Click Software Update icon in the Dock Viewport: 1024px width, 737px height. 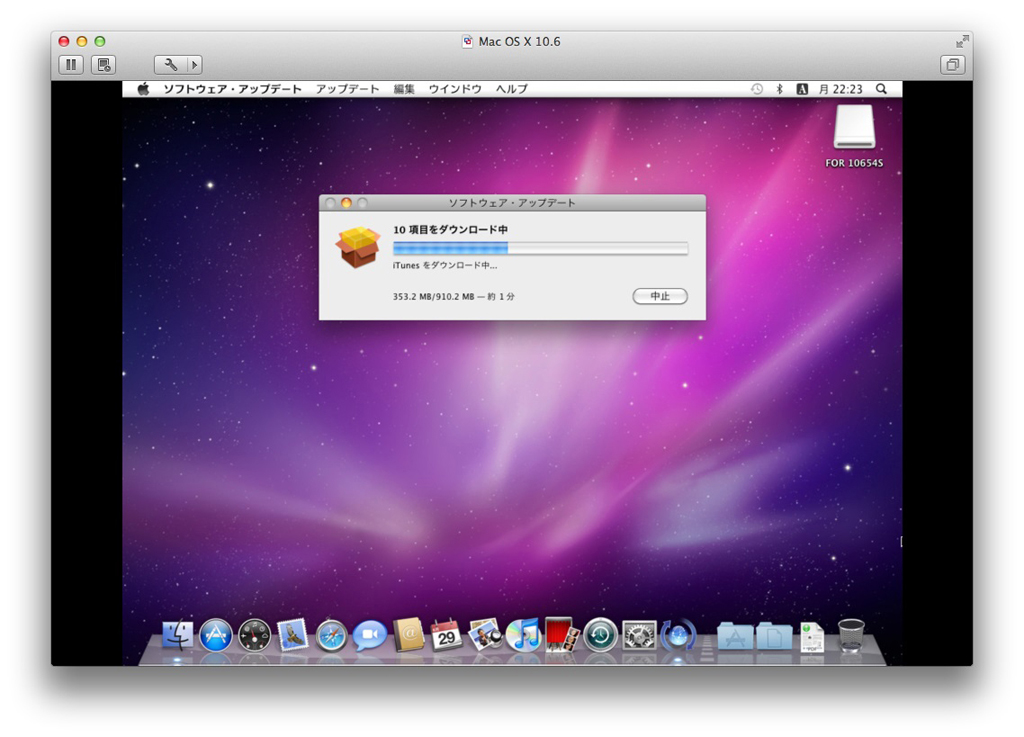(x=678, y=635)
